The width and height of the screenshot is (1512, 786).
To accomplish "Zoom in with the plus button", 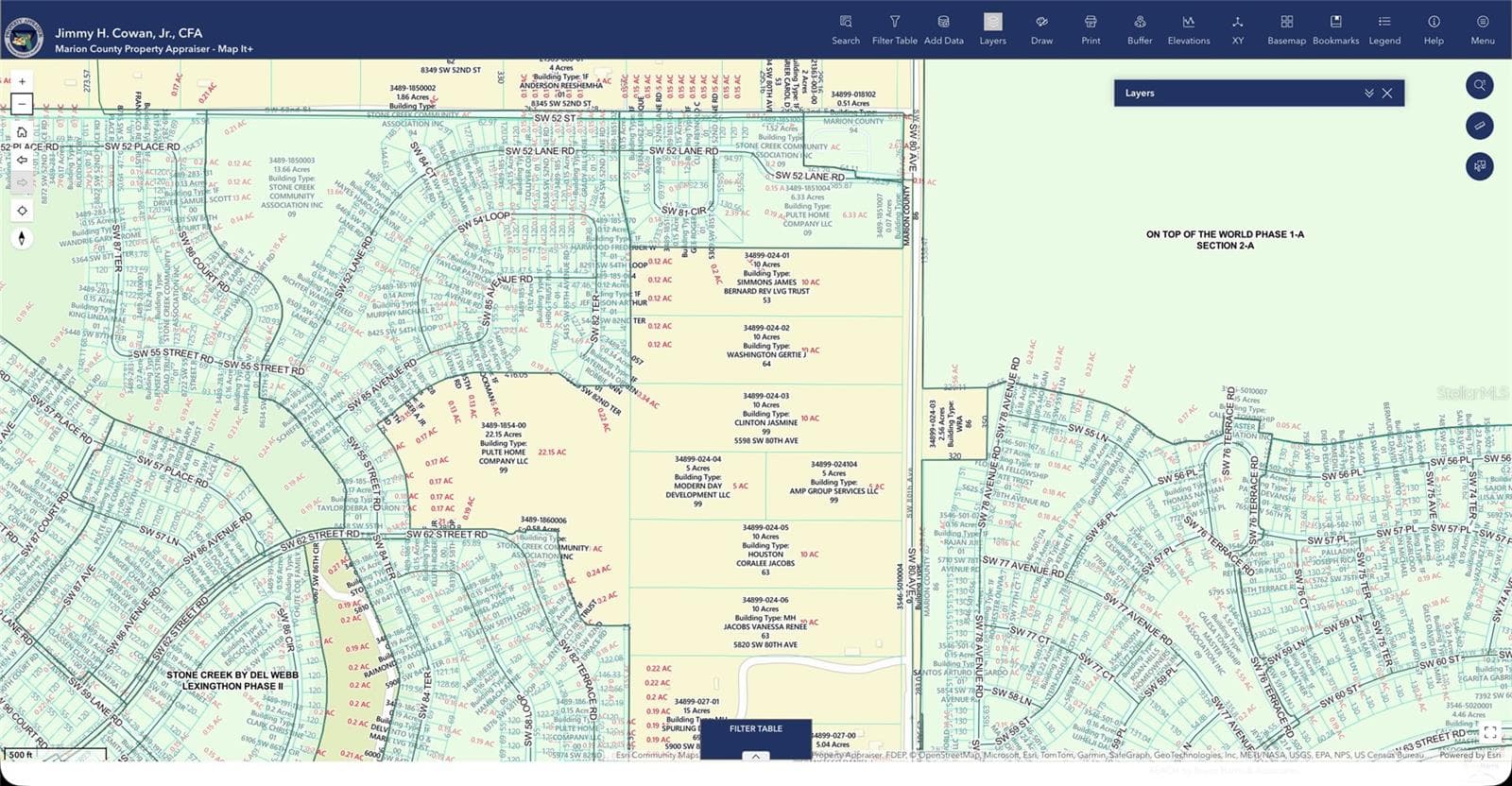I will click(x=22, y=81).
